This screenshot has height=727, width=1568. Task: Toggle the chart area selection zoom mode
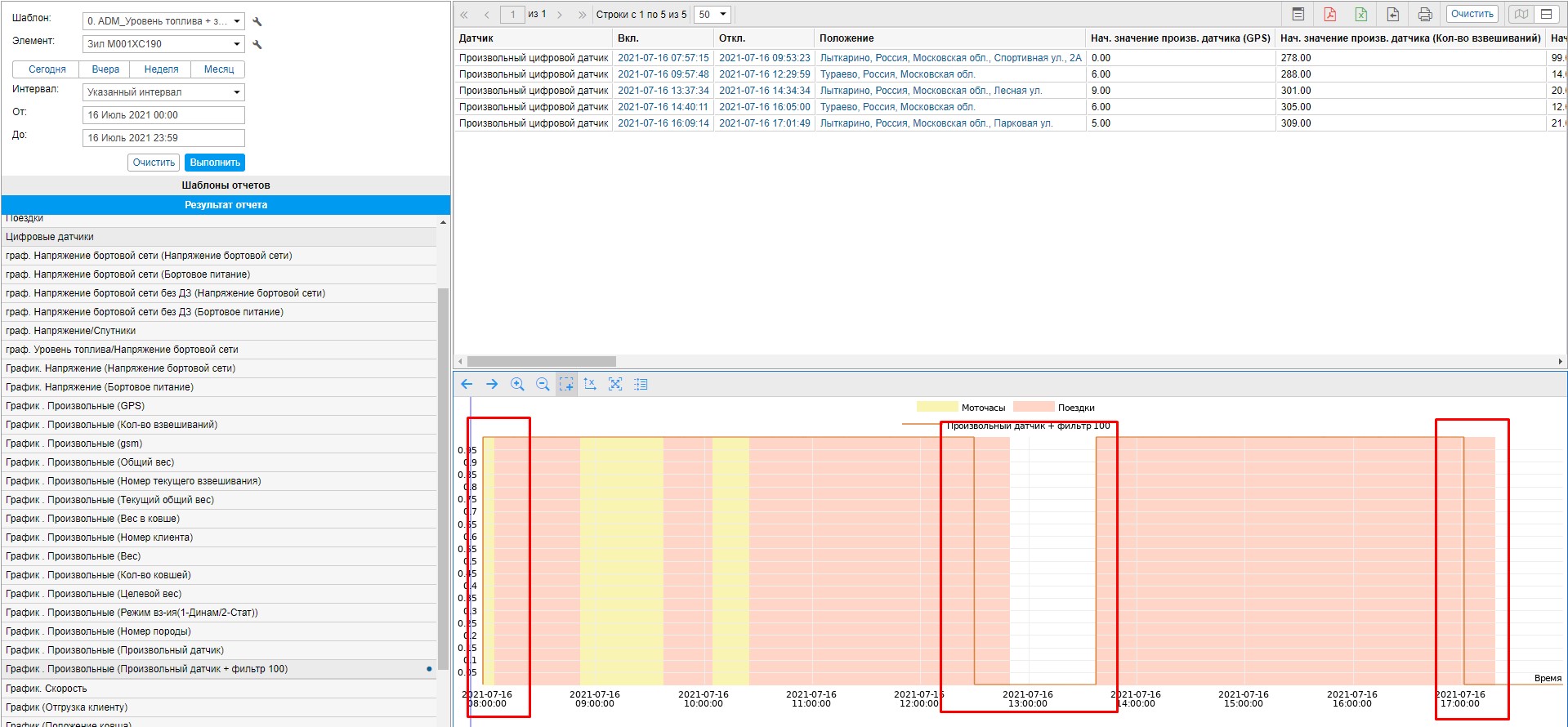(x=566, y=384)
